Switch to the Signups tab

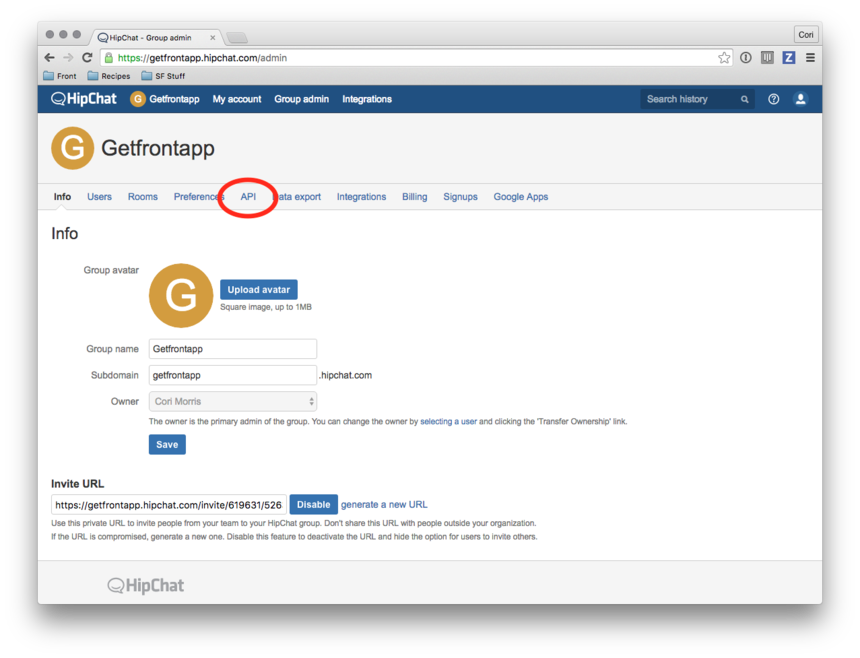[x=460, y=196]
